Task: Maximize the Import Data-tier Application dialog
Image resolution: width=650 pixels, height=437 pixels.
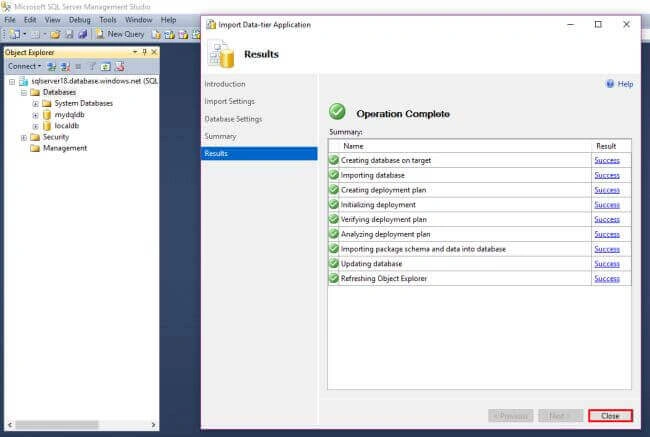Action: (598, 24)
